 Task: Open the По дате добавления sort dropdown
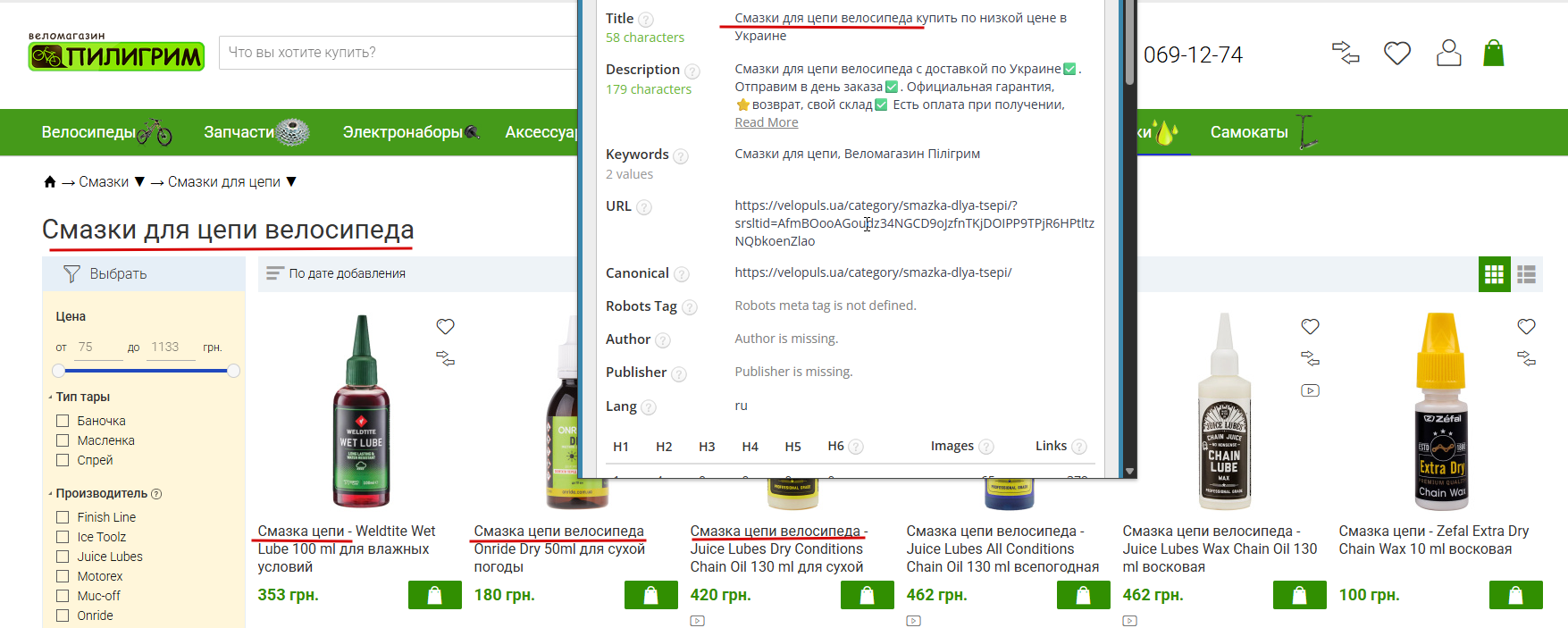click(336, 273)
